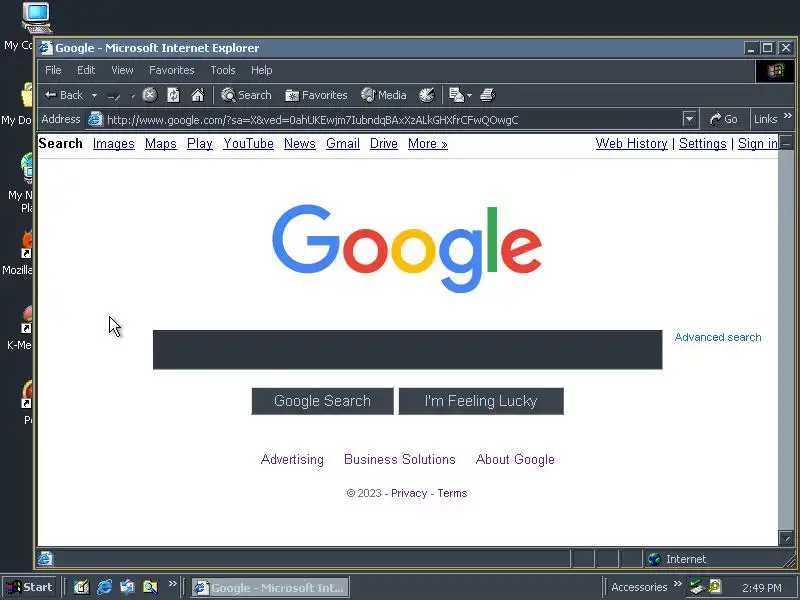Click the Stop loading icon

click(149, 95)
